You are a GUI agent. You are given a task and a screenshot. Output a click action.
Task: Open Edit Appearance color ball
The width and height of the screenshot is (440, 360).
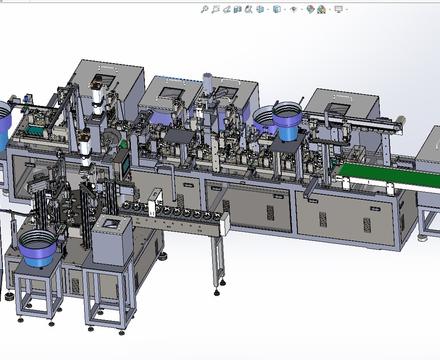[310, 9]
